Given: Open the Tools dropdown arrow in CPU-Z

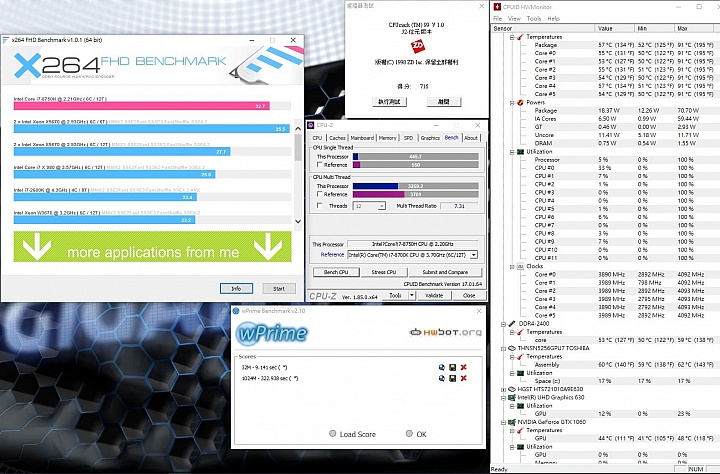Looking at the screenshot, I should click(x=412, y=295).
